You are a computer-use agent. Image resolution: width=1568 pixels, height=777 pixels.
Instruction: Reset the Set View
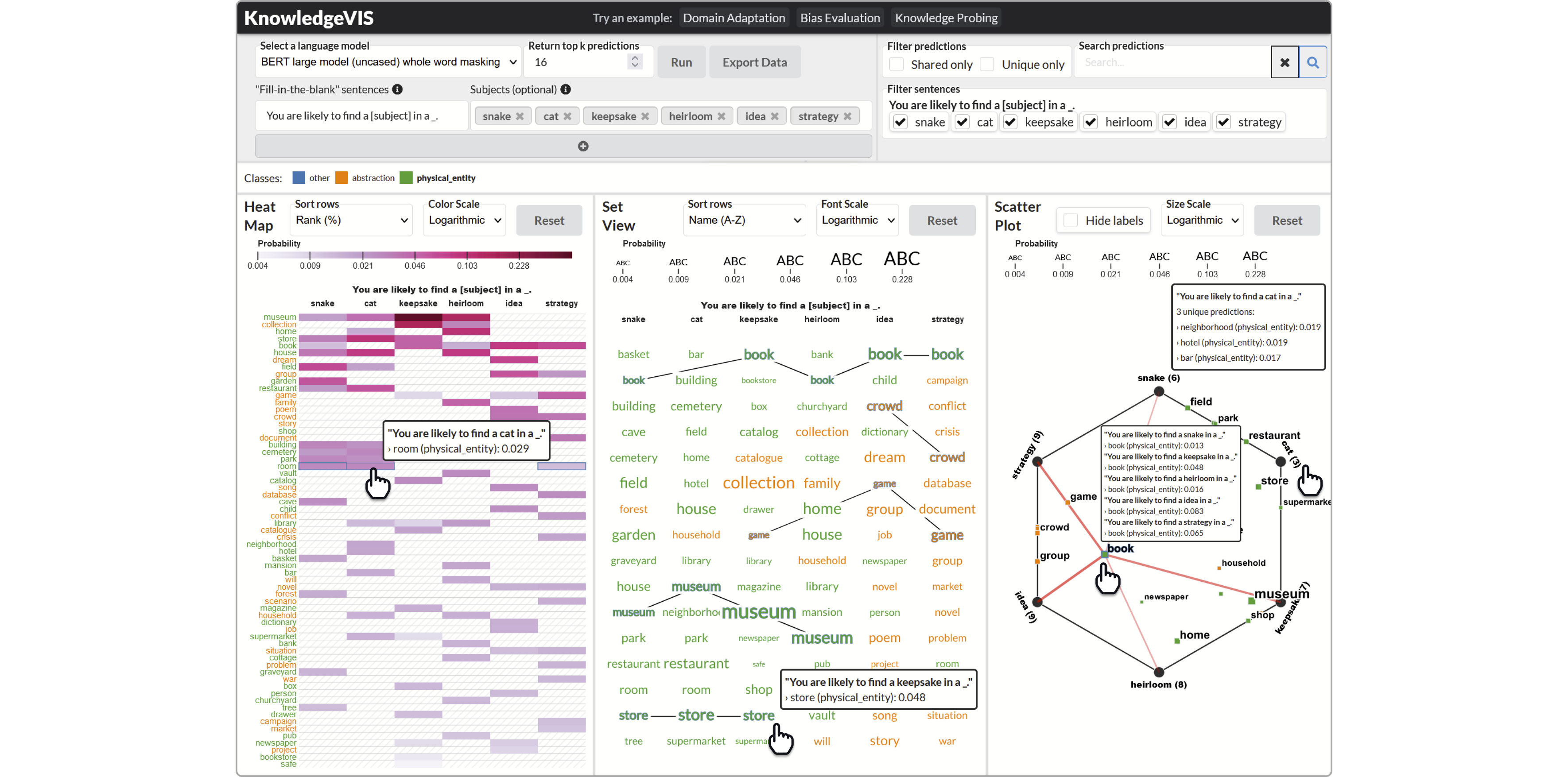(x=942, y=220)
